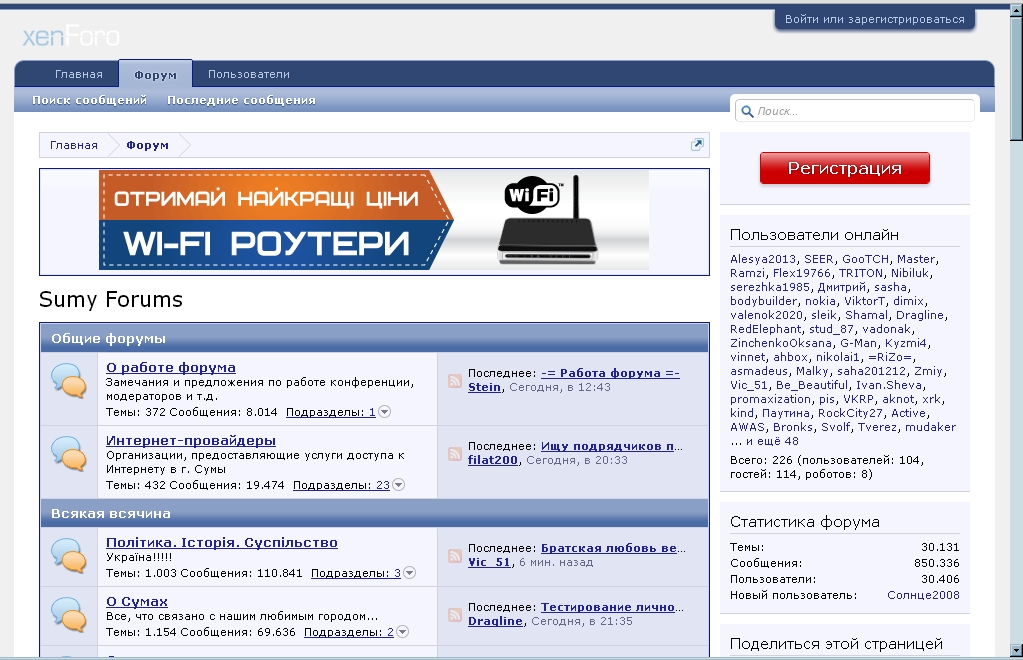Open the Пользователи tab

point(248,74)
